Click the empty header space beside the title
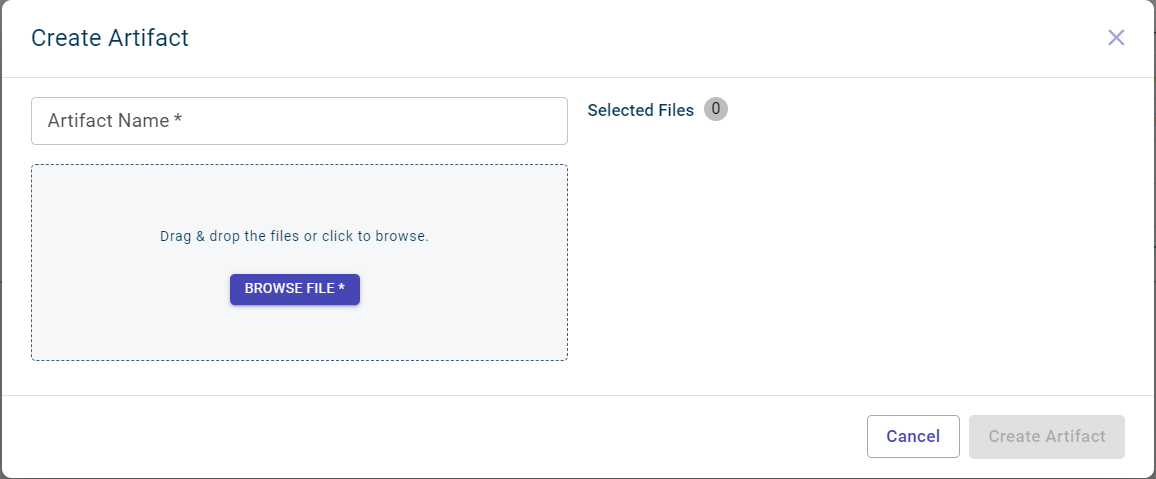 (650, 38)
